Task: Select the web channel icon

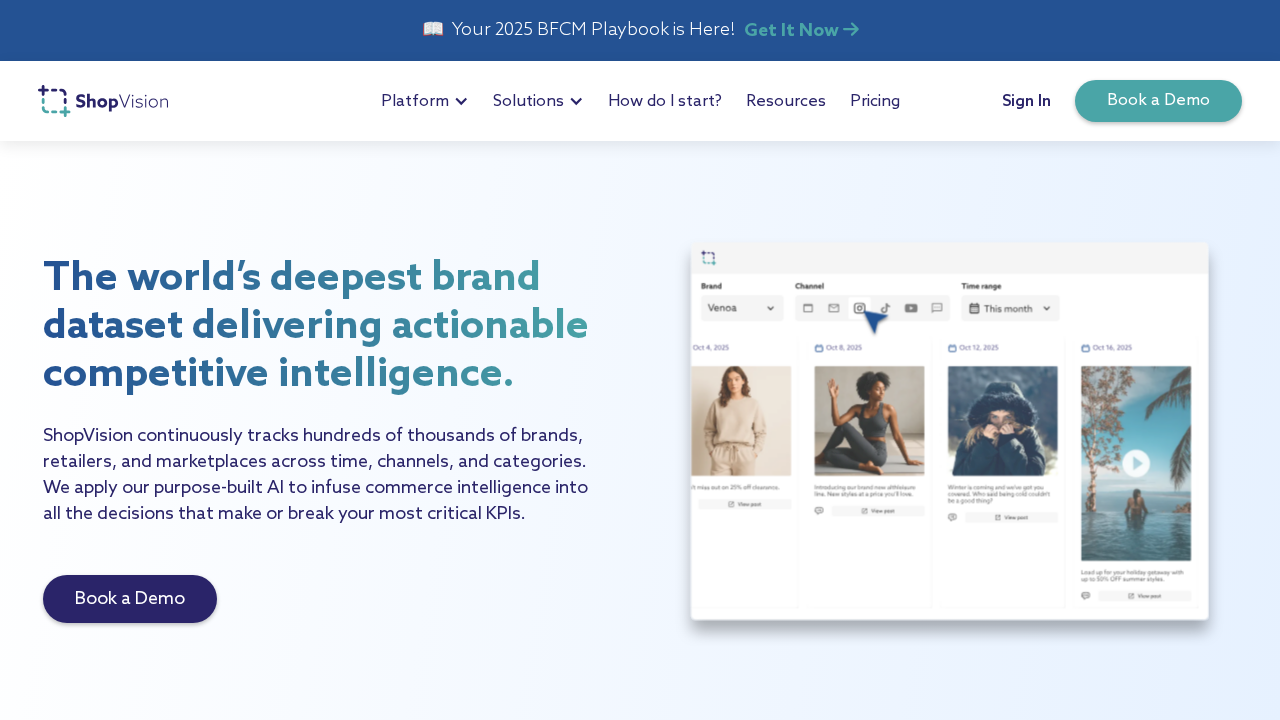Action: [809, 308]
